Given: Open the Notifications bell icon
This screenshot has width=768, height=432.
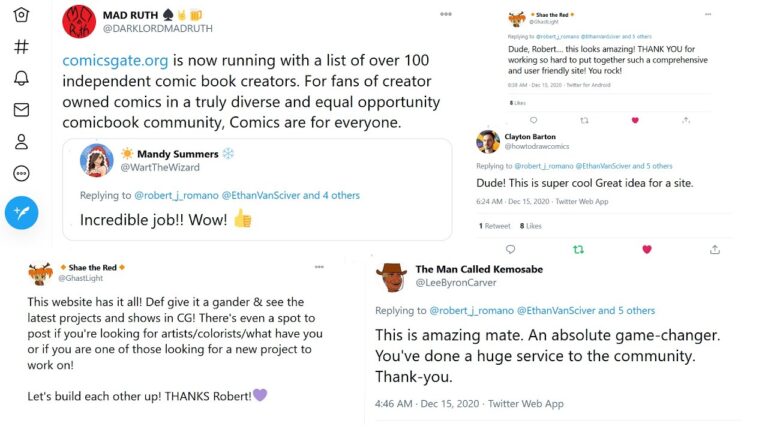Looking at the screenshot, I should click(21, 78).
